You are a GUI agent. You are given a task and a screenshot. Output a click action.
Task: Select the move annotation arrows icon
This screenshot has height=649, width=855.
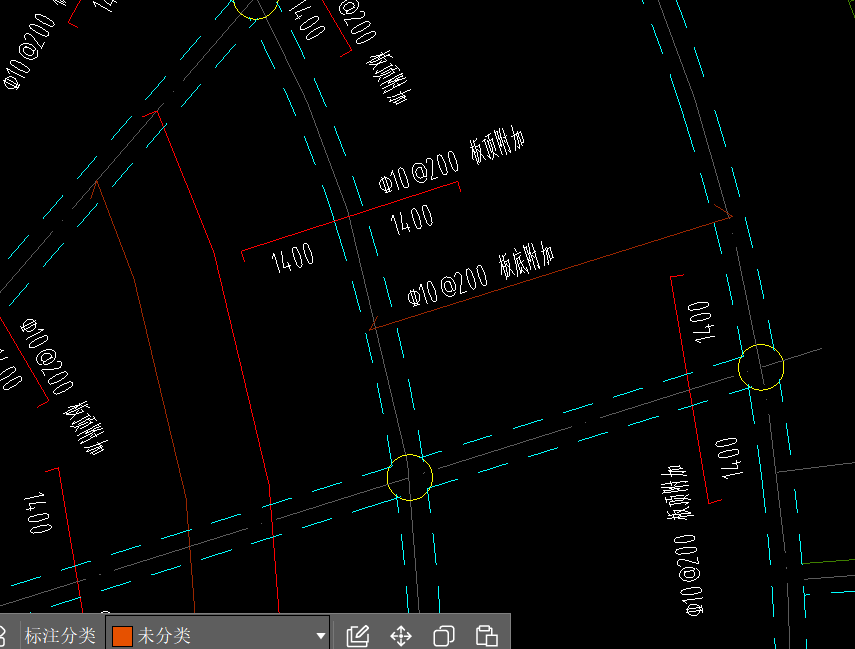401,636
